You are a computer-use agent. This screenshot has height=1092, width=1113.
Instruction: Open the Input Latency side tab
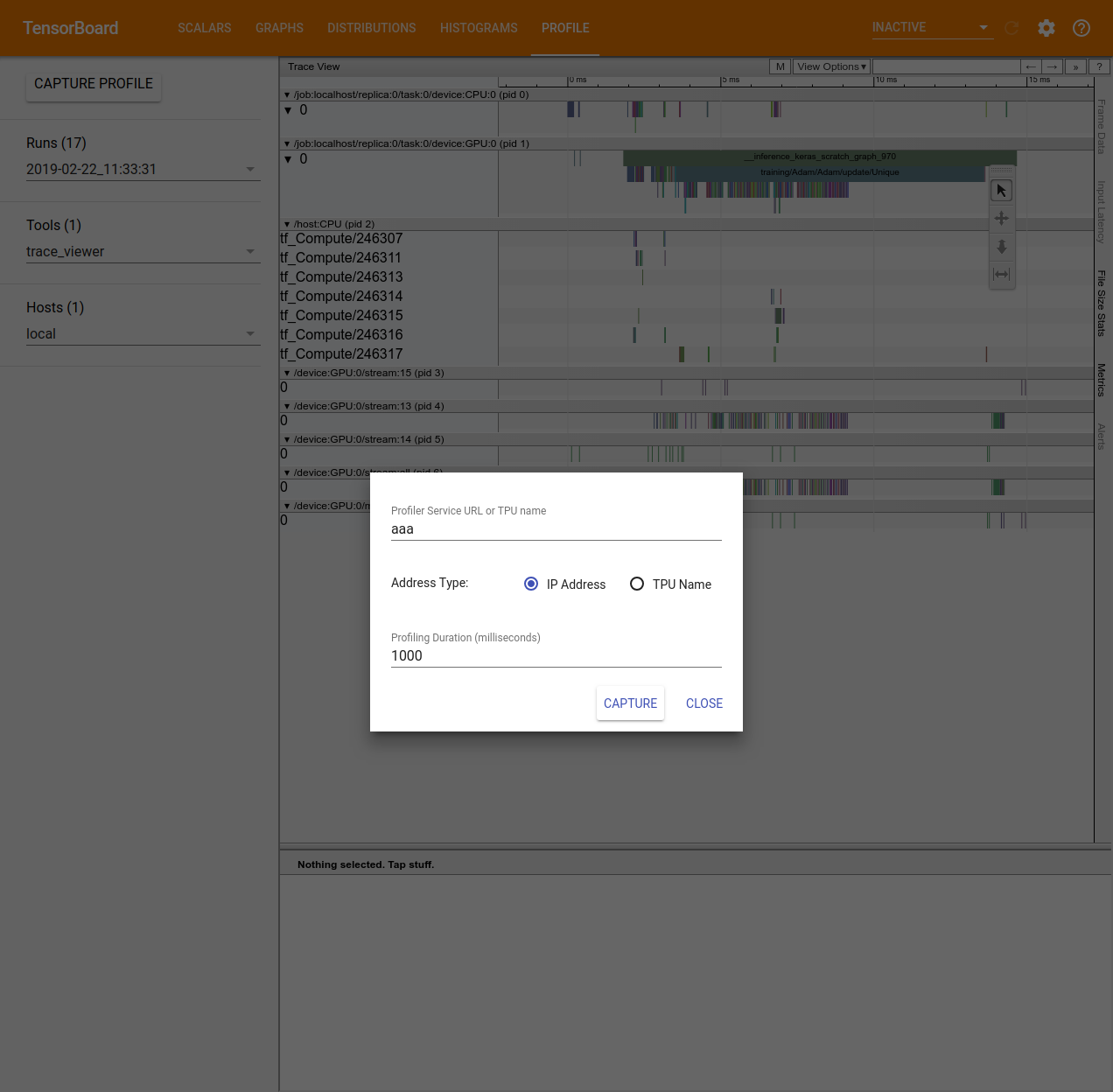1102,212
